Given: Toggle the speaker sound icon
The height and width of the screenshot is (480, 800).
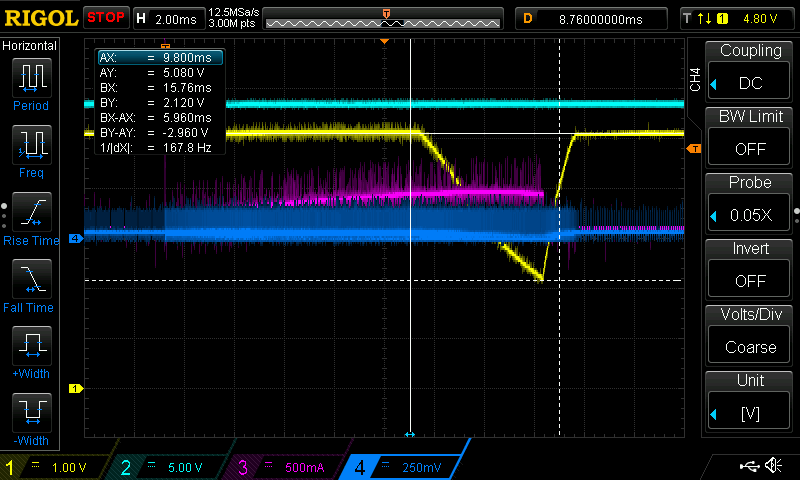Looking at the screenshot, I should click(773, 465).
